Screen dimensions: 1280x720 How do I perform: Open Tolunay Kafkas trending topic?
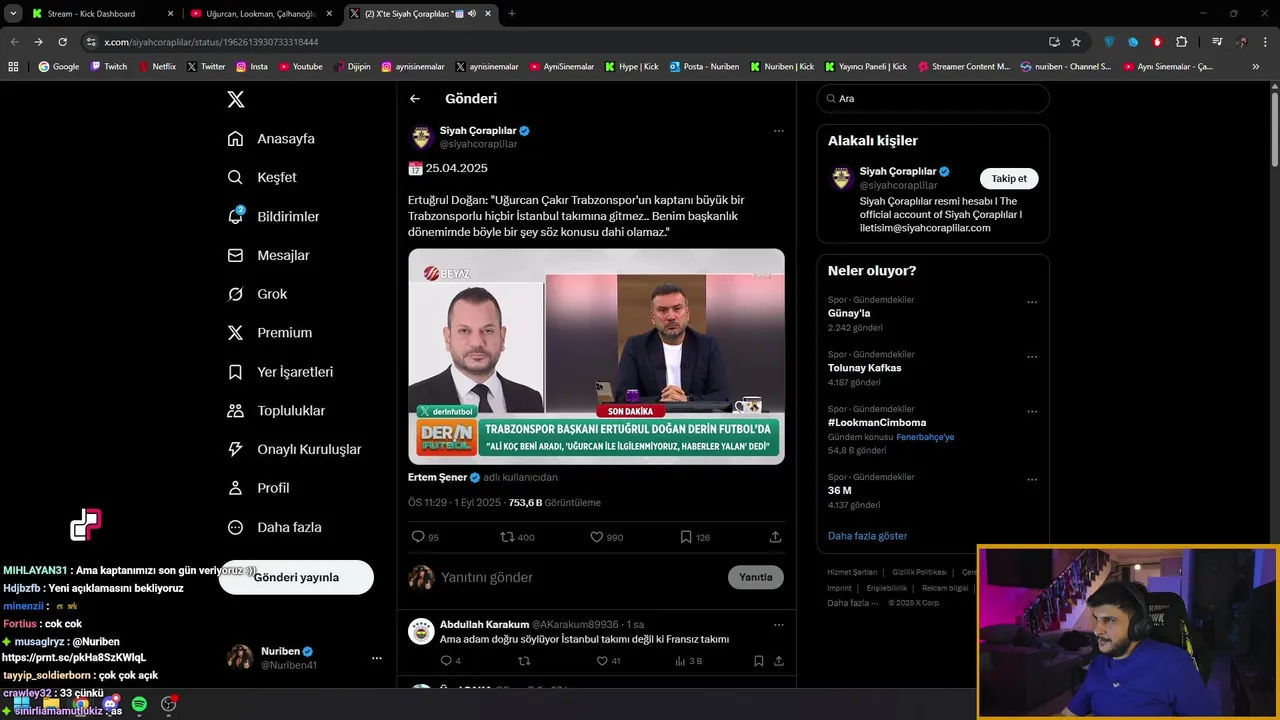coord(864,368)
